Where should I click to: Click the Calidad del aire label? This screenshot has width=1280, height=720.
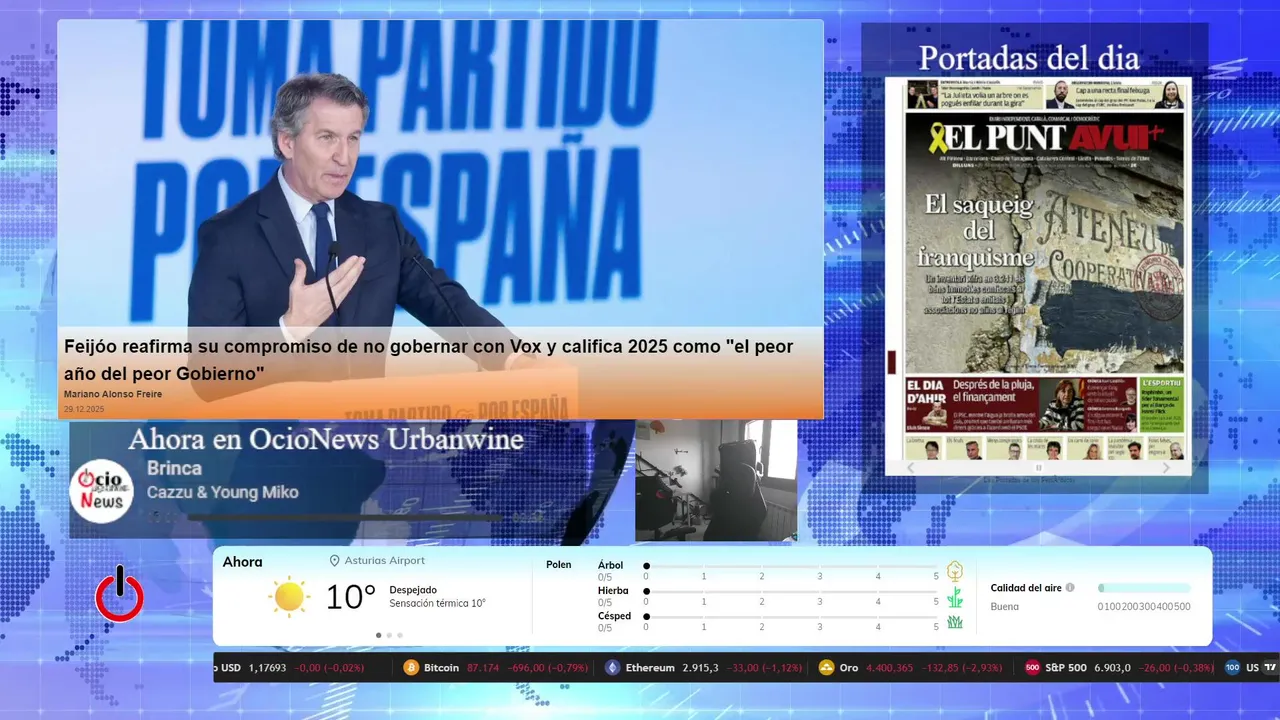click(x=1026, y=588)
